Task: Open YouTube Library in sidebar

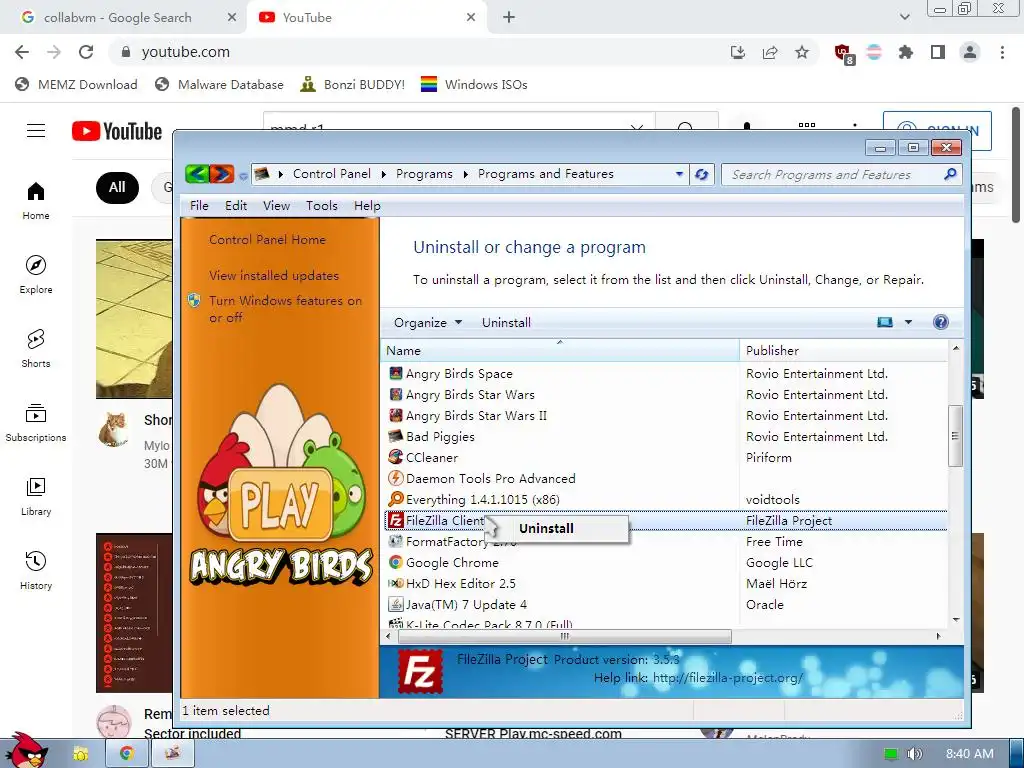Action: tap(36, 496)
